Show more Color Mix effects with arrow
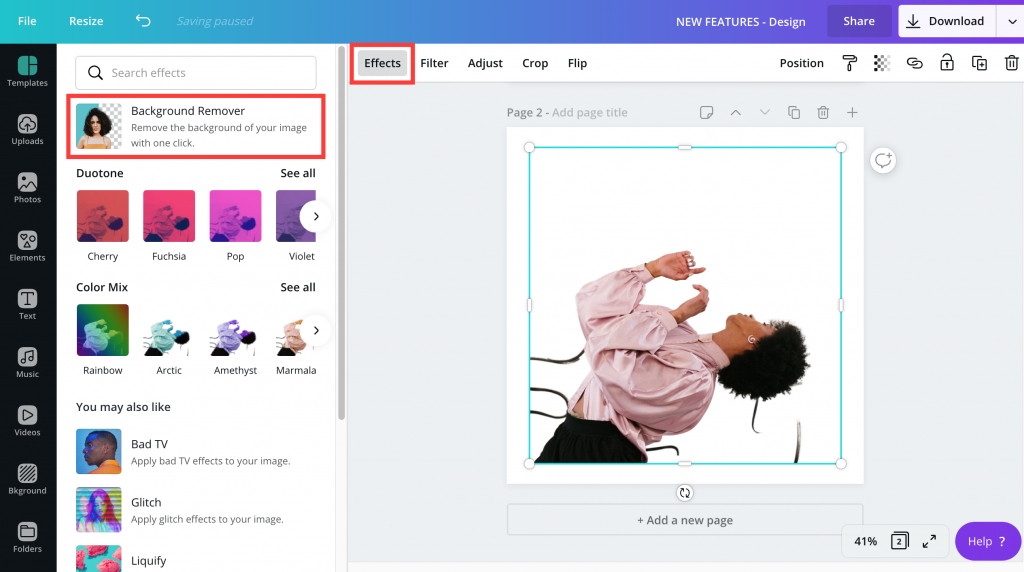 point(316,330)
